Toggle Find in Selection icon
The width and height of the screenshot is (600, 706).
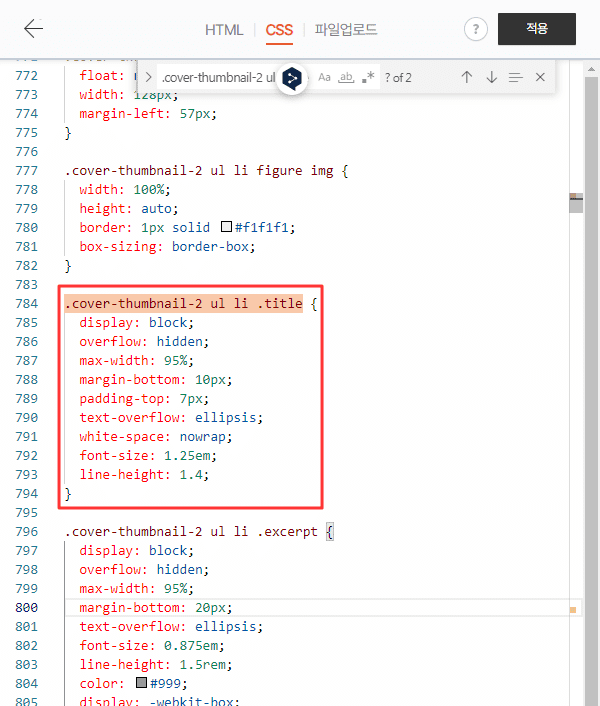516,77
